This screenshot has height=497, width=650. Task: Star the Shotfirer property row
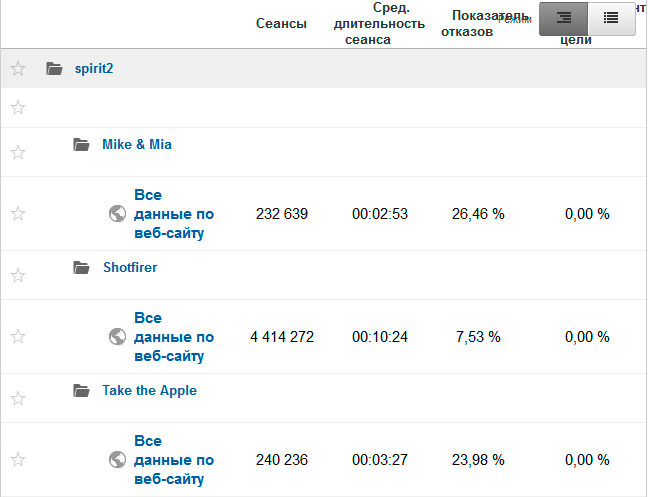17,275
